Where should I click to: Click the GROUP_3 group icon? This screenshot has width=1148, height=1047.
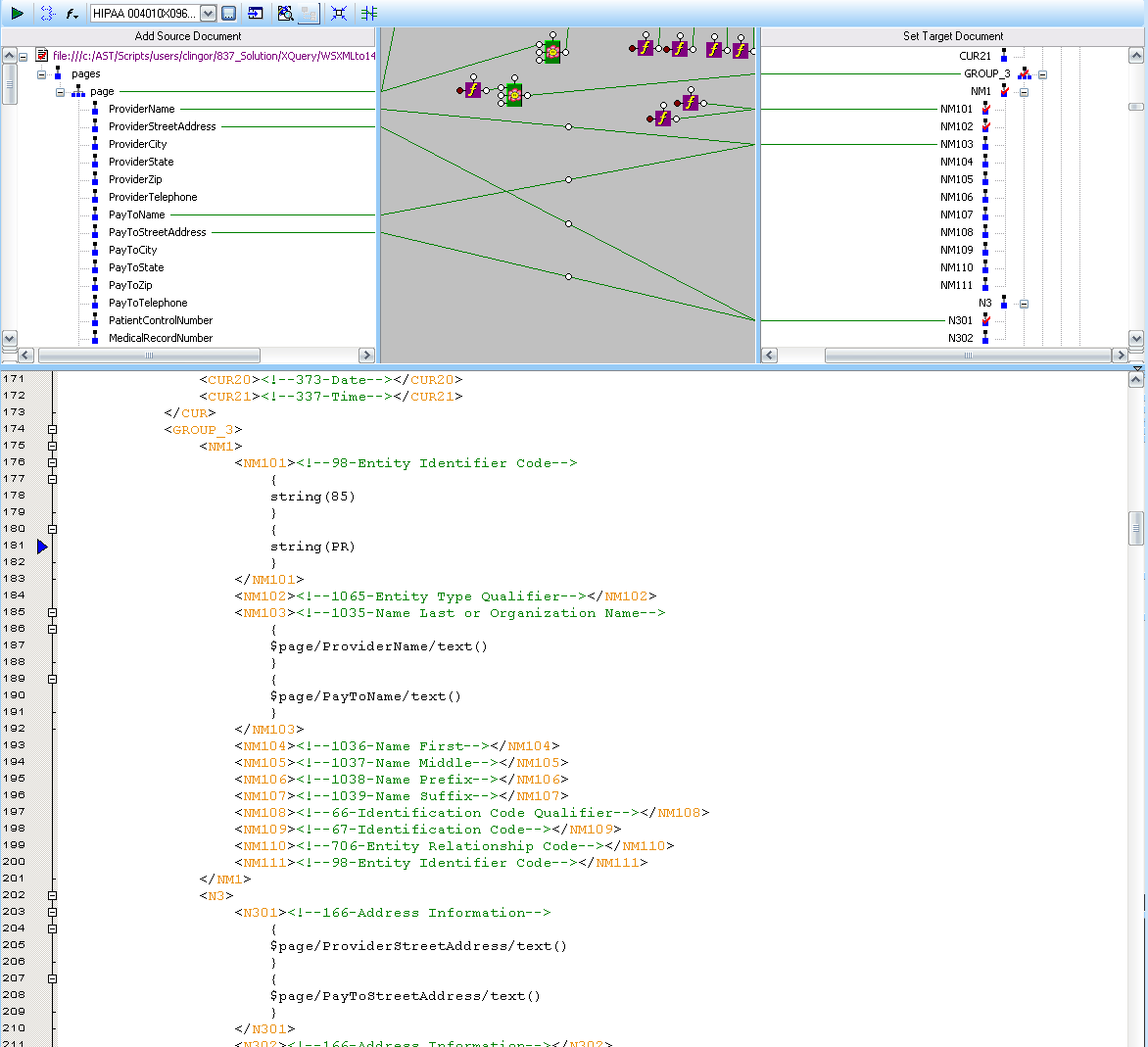[1025, 73]
